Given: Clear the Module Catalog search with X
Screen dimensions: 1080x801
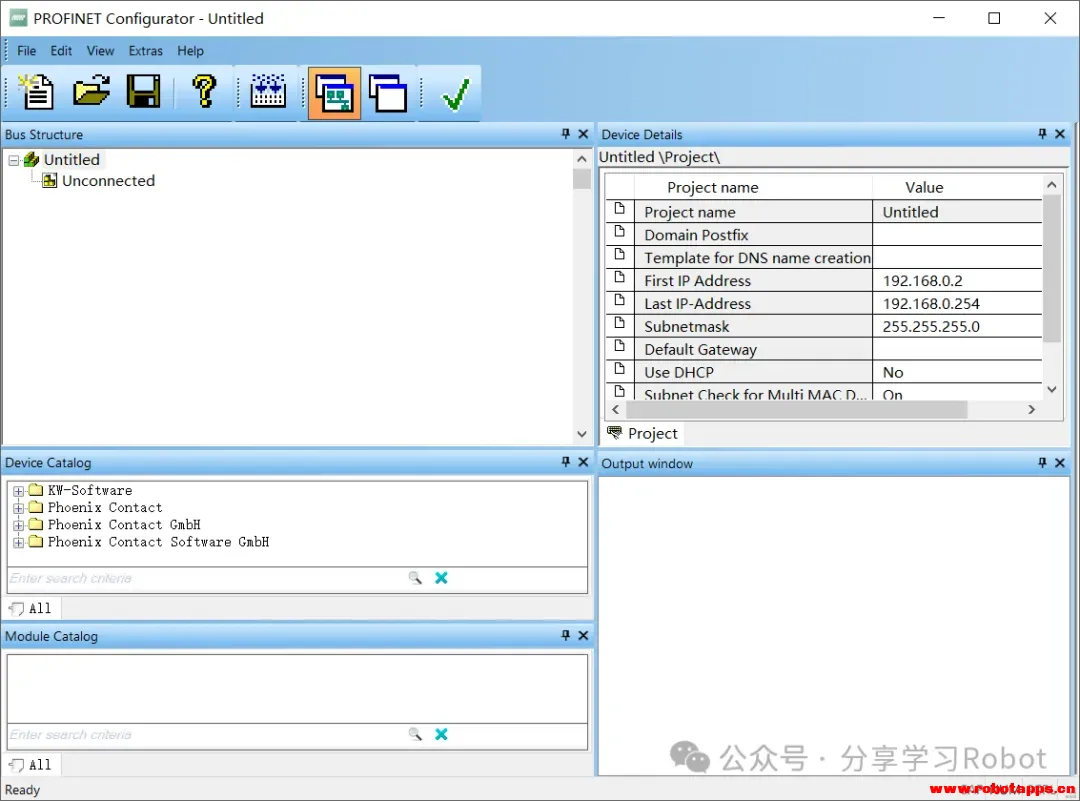Looking at the screenshot, I should point(442,734).
